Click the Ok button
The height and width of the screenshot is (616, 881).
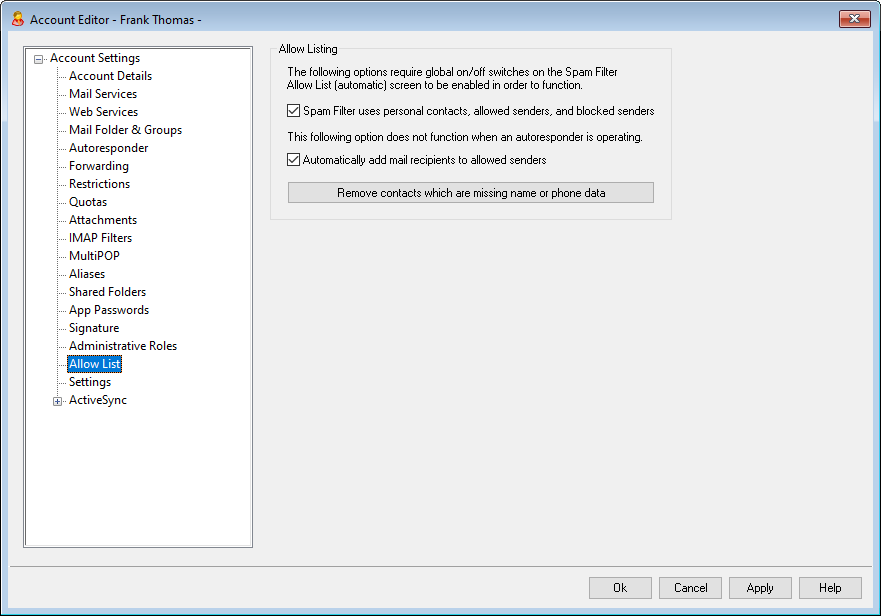point(620,588)
